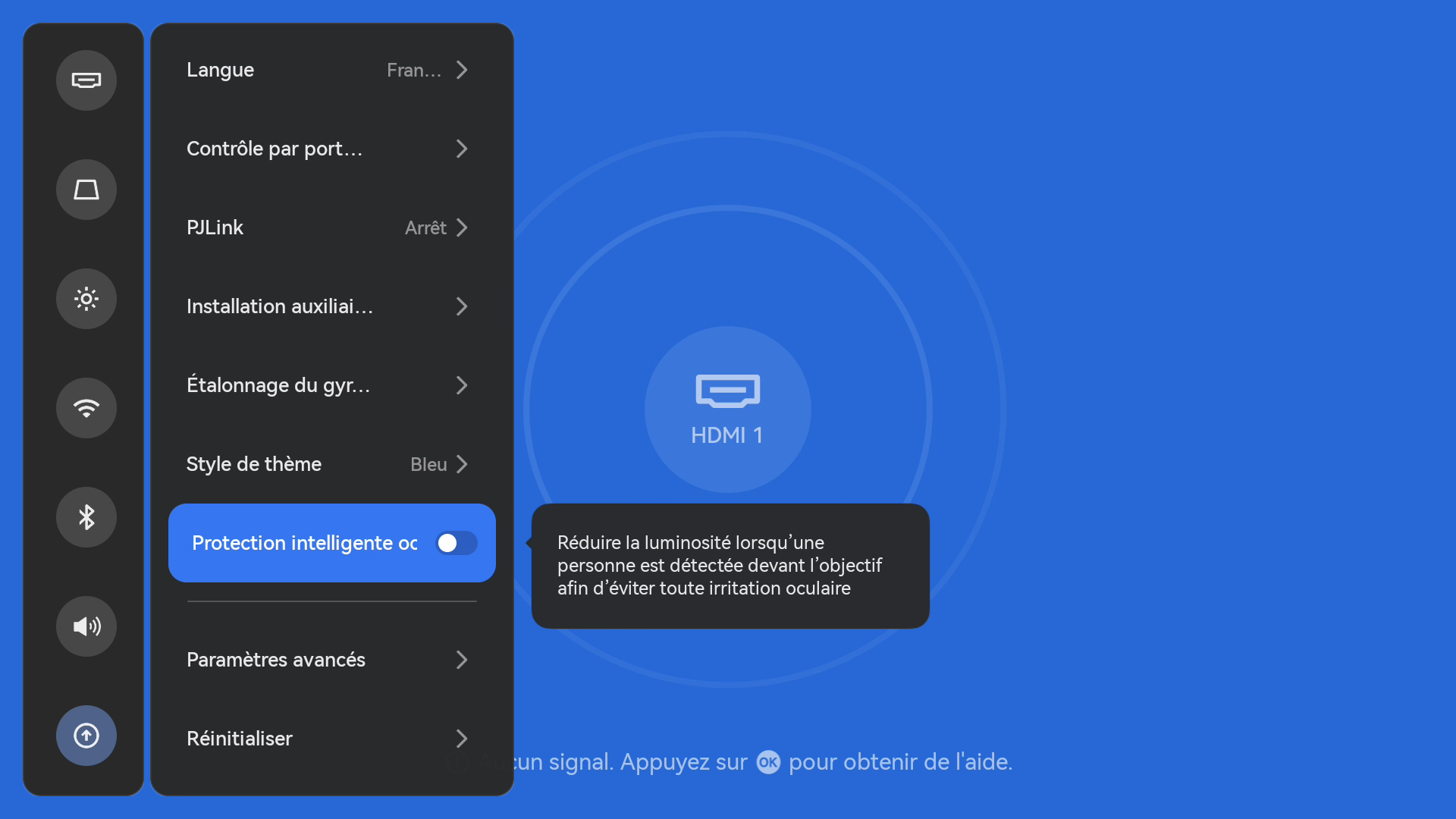Open Paramètres avancés
The image size is (1456, 819).
276,660
